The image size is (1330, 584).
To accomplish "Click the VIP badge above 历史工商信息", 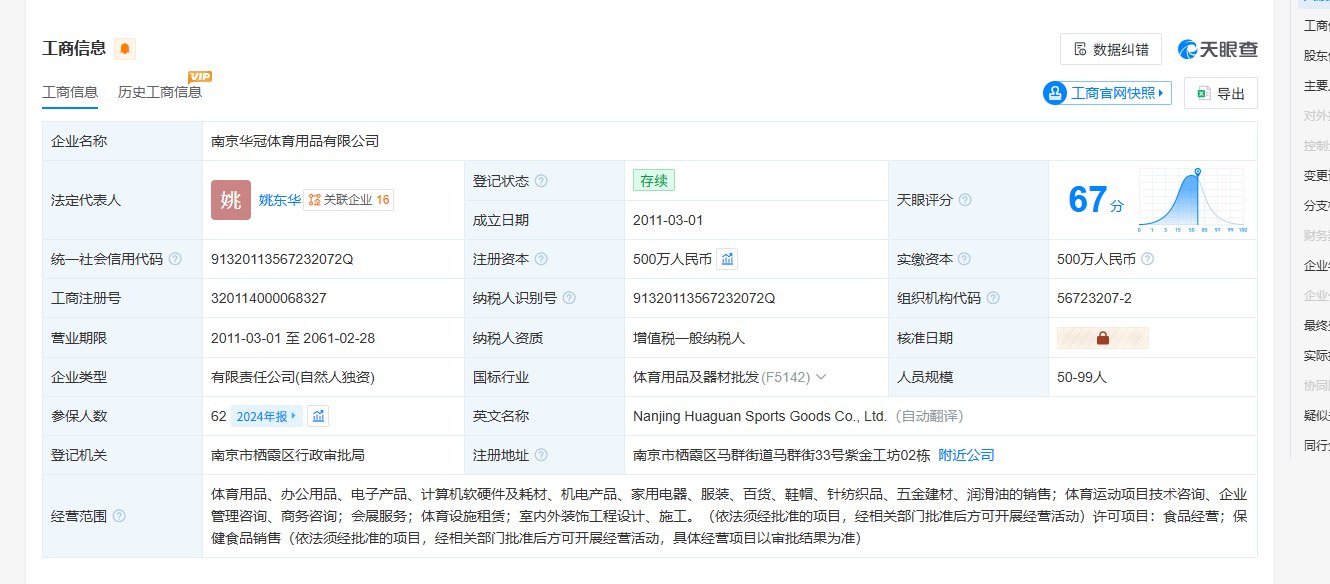I will coord(200,76).
